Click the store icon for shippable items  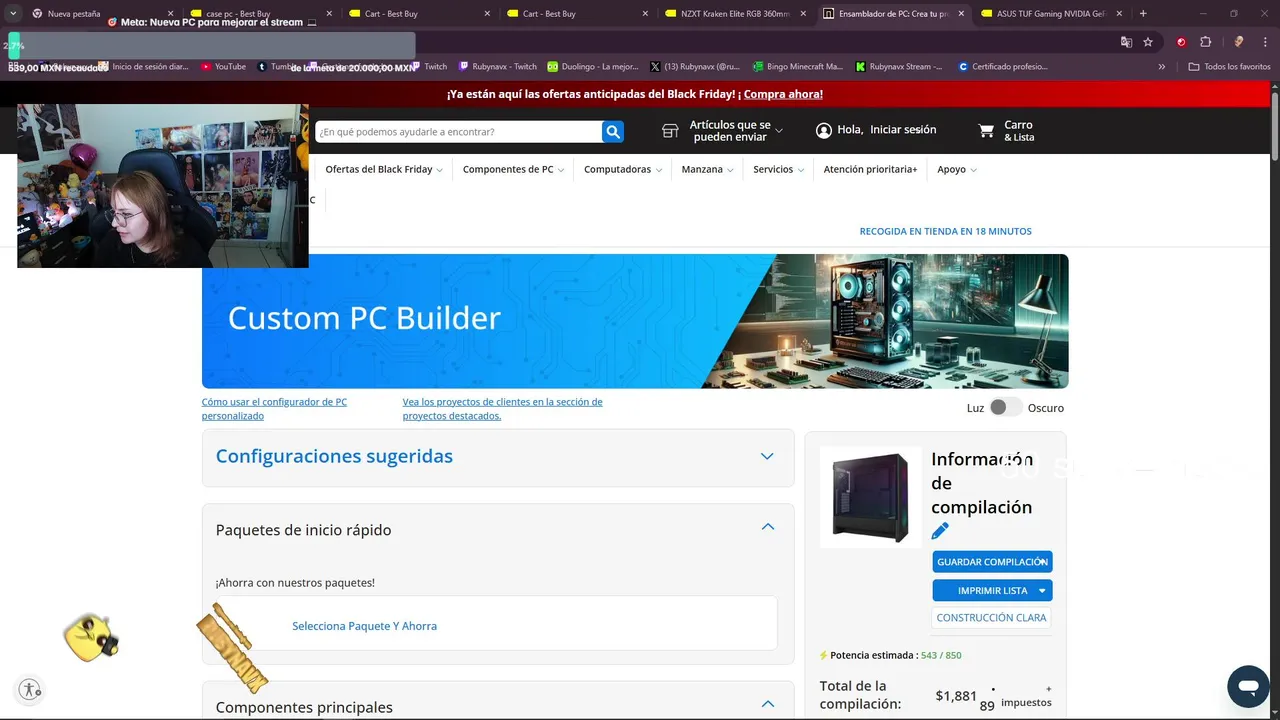pyautogui.click(x=671, y=131)
